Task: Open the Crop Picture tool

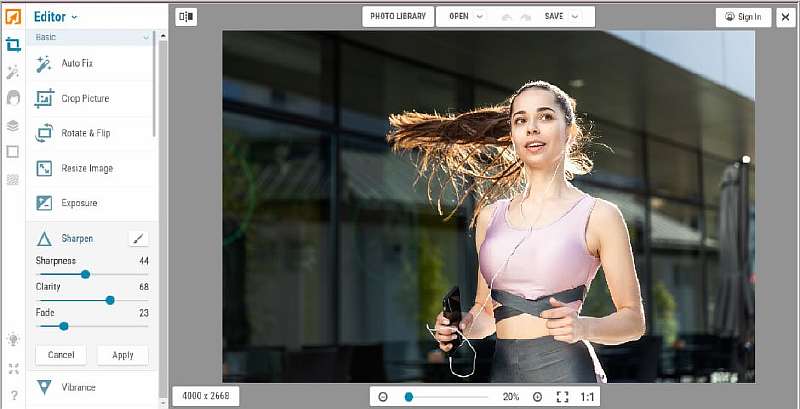Action: tap(84, 99)
